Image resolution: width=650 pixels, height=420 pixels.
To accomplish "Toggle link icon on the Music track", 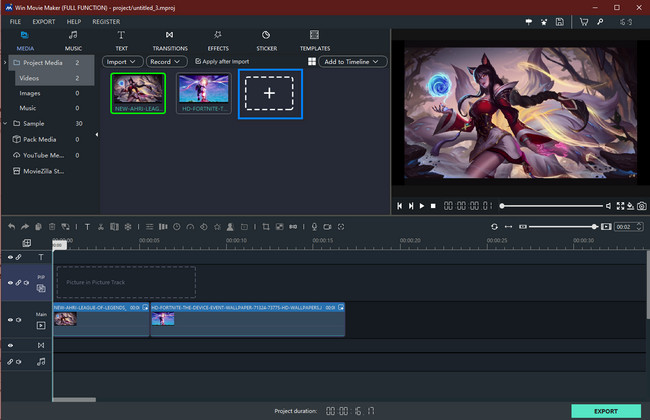I will [10, 362].
